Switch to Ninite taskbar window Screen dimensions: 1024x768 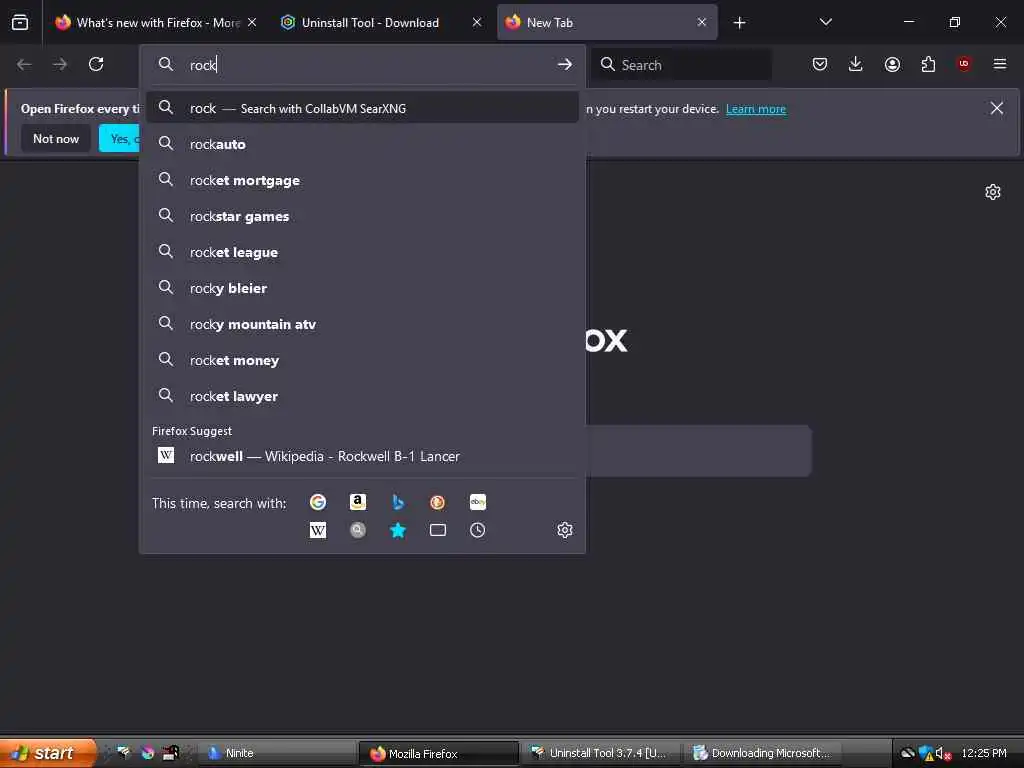tap(276, 753)
